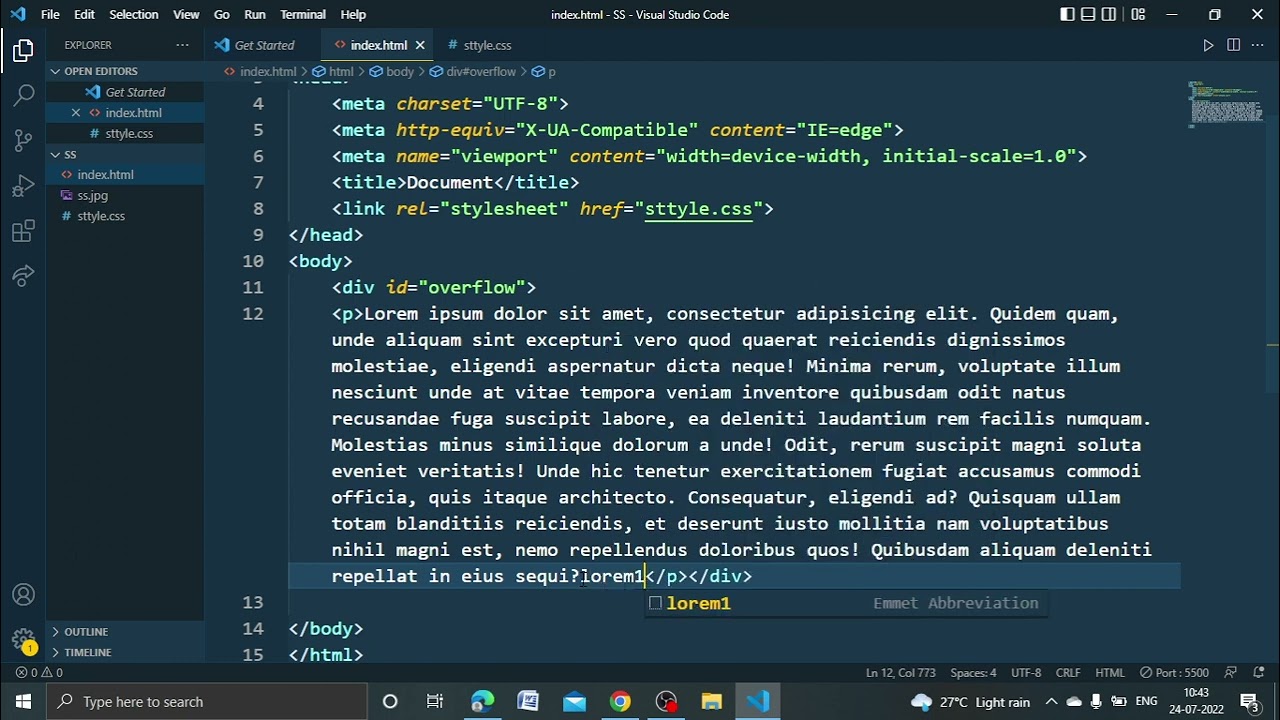Toggle secondary side bar layout icon
This screenshot has height=720, width=1280.
coord(1110,14)
